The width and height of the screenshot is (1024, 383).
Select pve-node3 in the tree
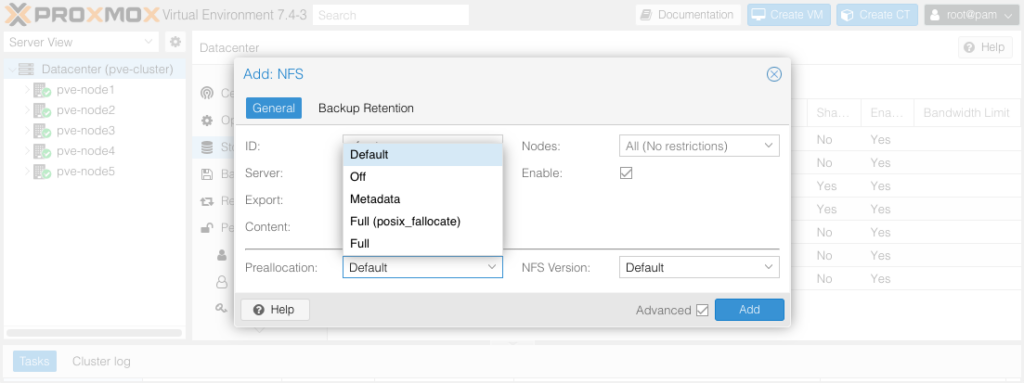tap(86, 131)
